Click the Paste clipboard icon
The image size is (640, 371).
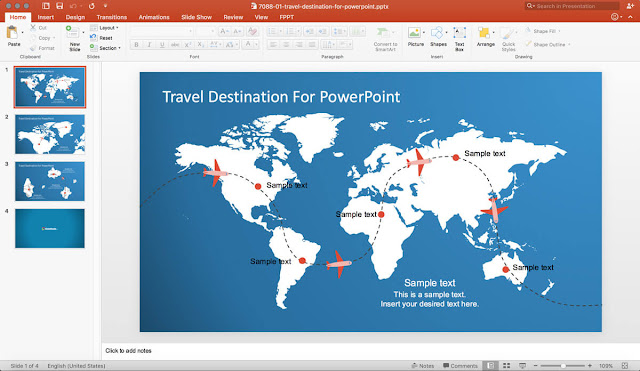(13, 33)
